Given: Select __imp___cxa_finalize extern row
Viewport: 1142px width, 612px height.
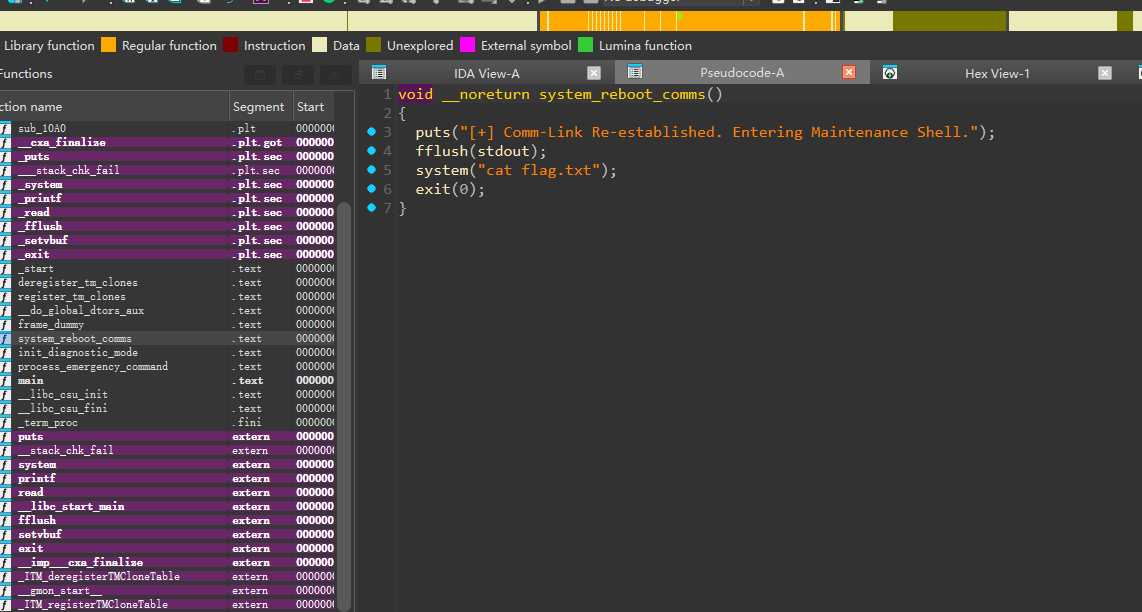Looking at the screenshot, I should pos(167,562).
